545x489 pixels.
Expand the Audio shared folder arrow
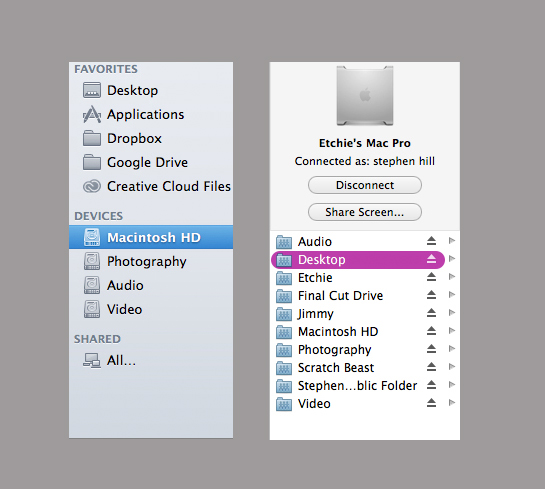click(x=452, y=241)
